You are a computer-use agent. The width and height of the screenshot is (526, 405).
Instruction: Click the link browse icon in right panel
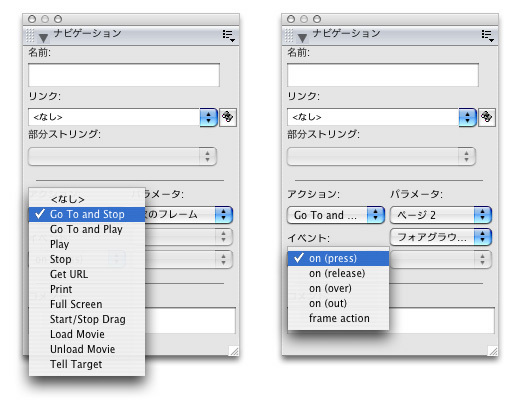[x=487, y=117]
